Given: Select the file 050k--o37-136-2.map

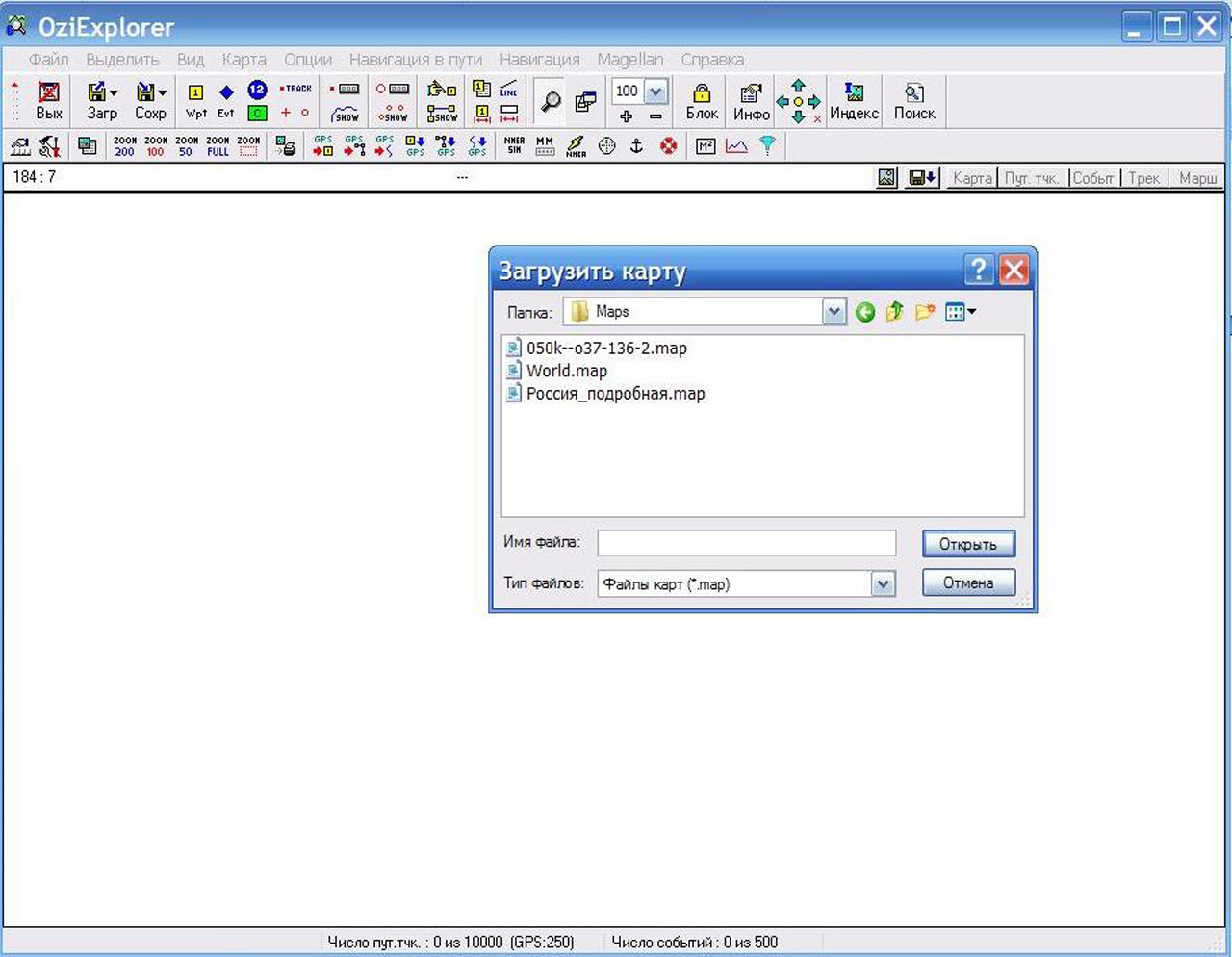Looking at the screenshot, I should (598, 349).
